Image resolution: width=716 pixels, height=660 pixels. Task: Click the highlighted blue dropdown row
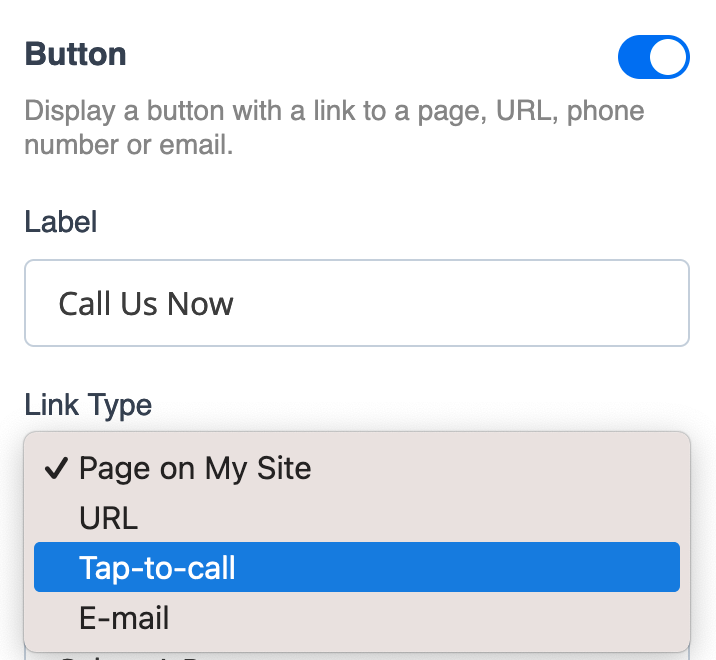357,567
